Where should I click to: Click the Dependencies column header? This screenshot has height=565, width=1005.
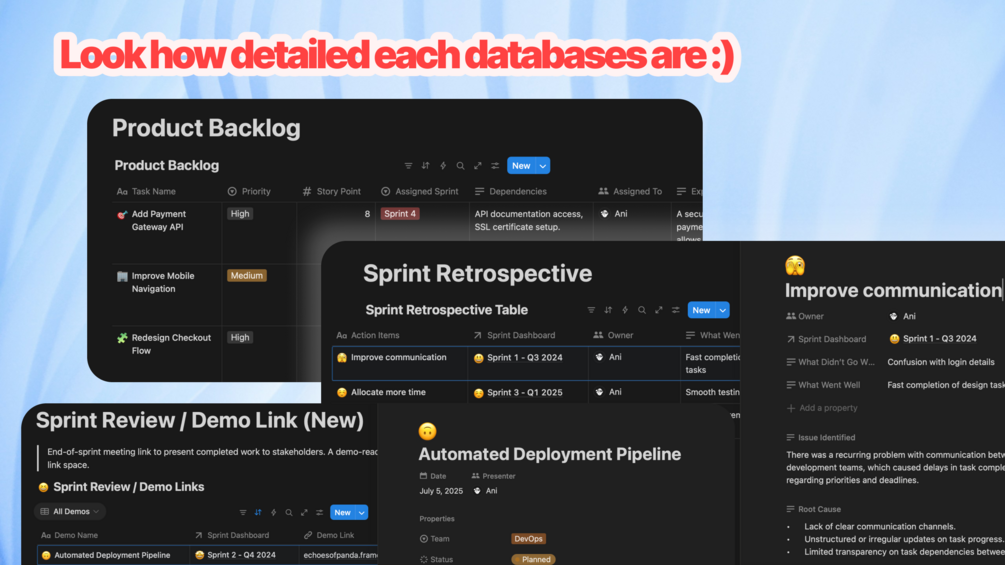click(x=511, y=192)
